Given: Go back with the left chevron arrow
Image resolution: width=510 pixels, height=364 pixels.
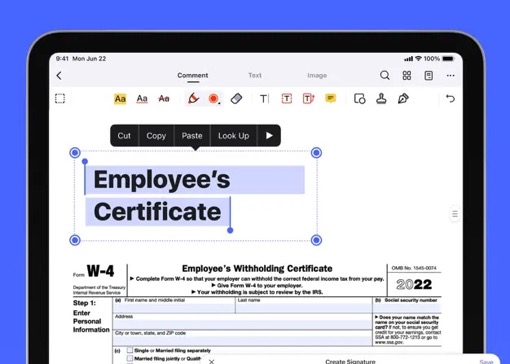Looking at the screenshot, I should coord(59,76).
